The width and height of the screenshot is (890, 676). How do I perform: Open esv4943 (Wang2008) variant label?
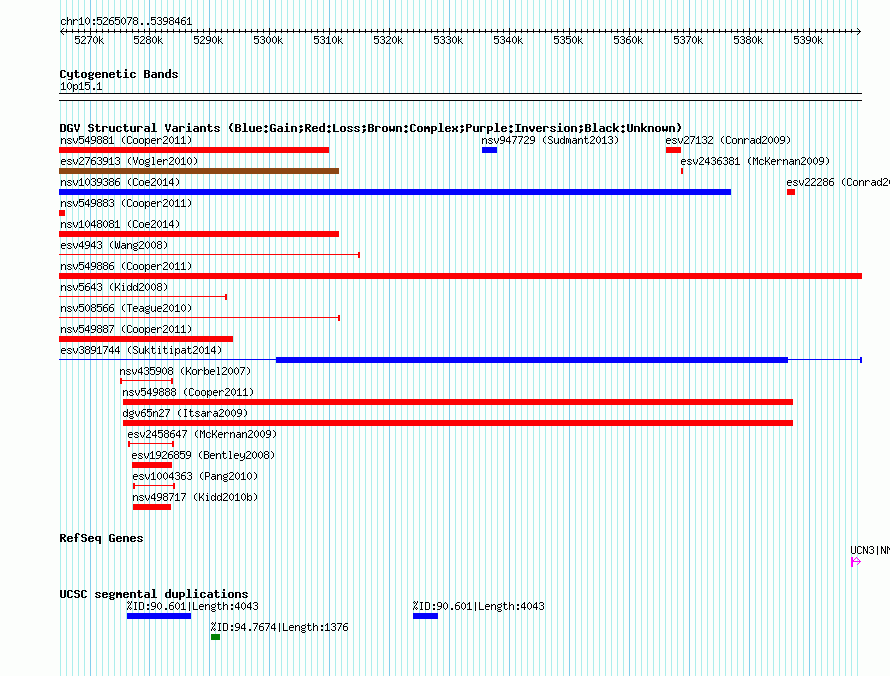click(x=114, y=245)
